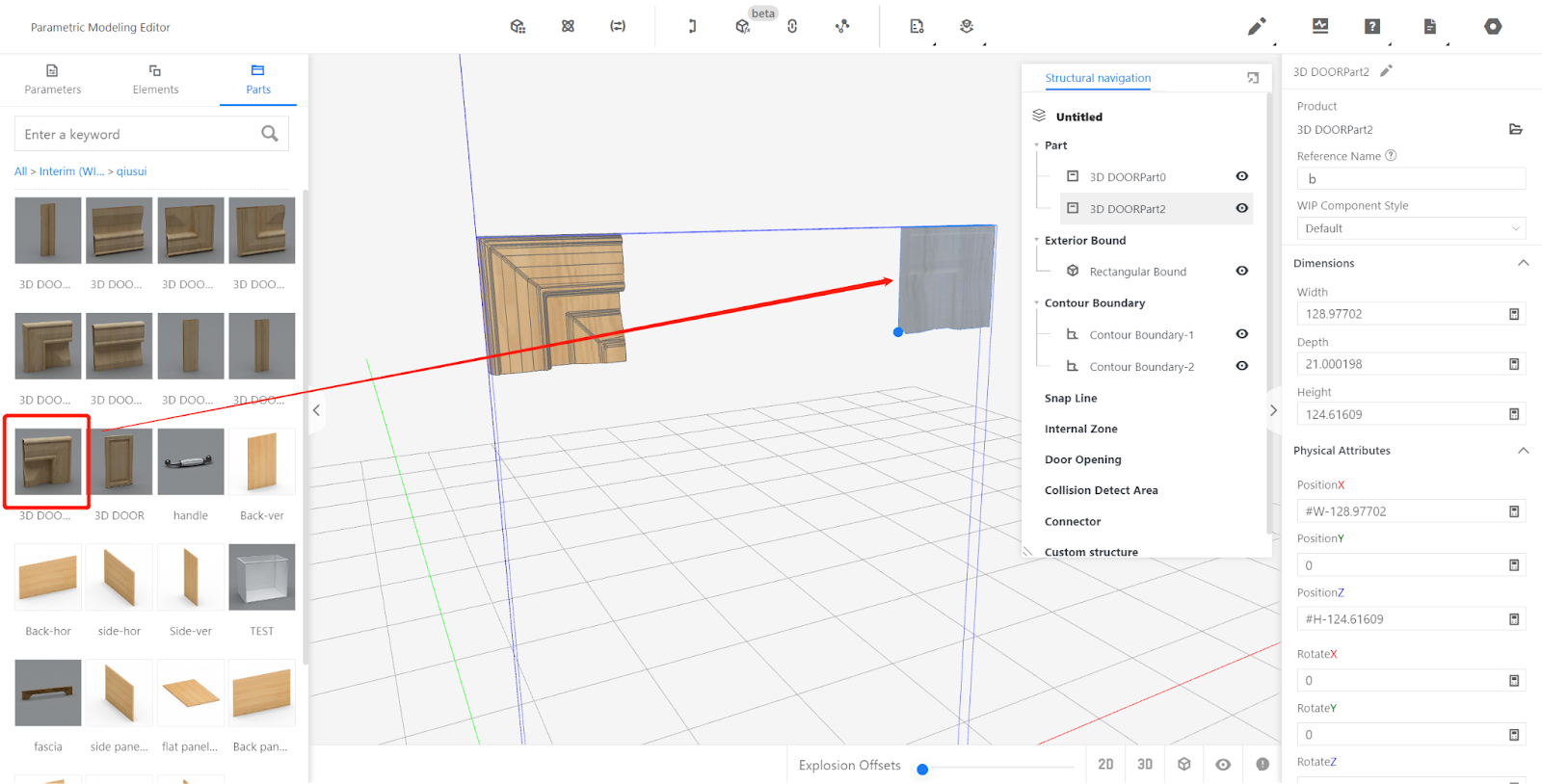Collapse the Dimensions section

click(x=1523, y=263)
